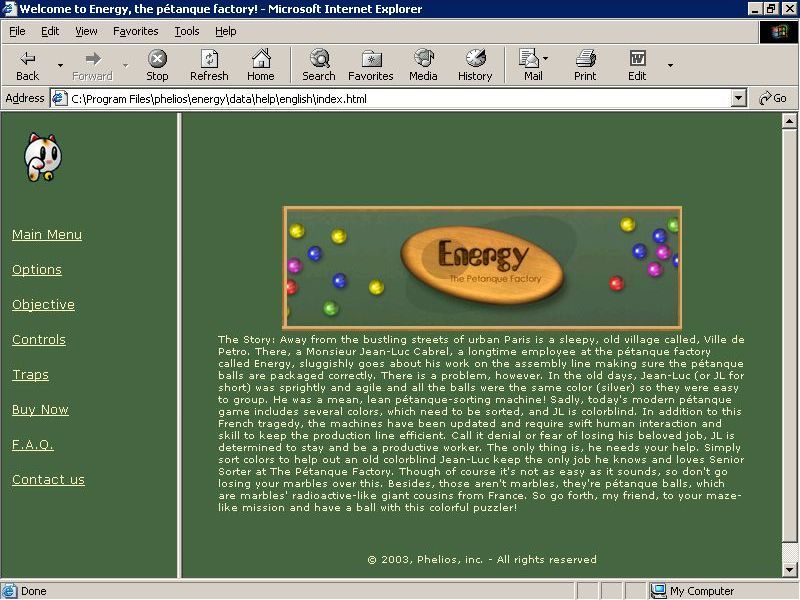
Task: Click the Done status bar text
Action: point(34,591)
